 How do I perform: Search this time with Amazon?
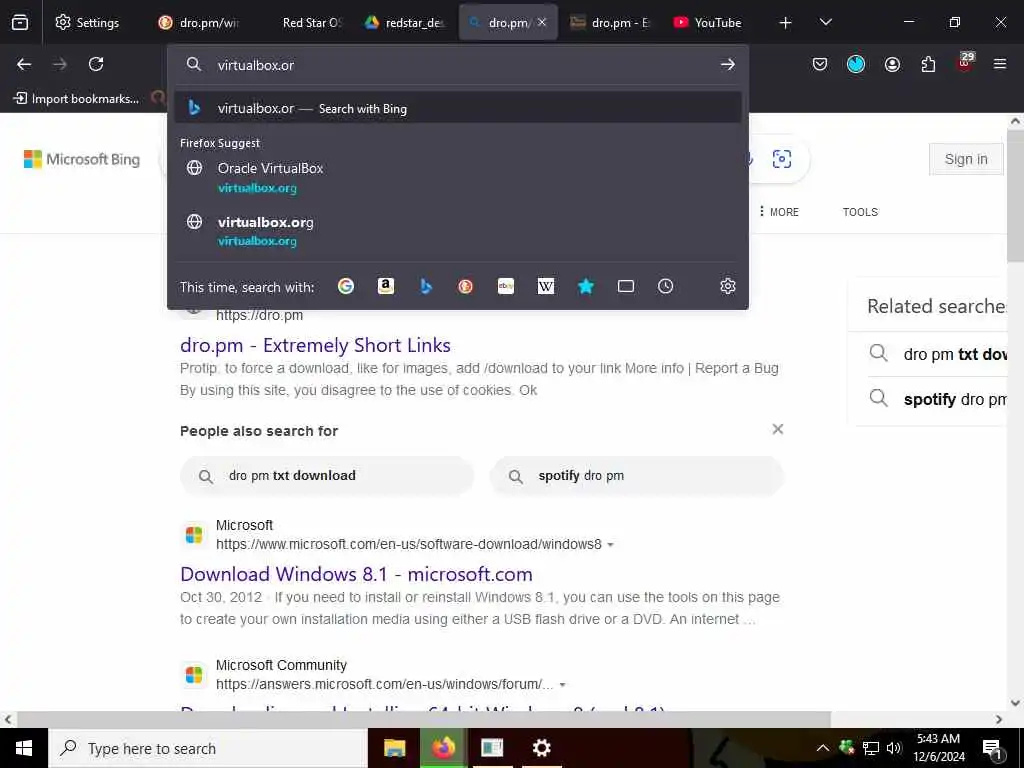click(x=385, y=286)
